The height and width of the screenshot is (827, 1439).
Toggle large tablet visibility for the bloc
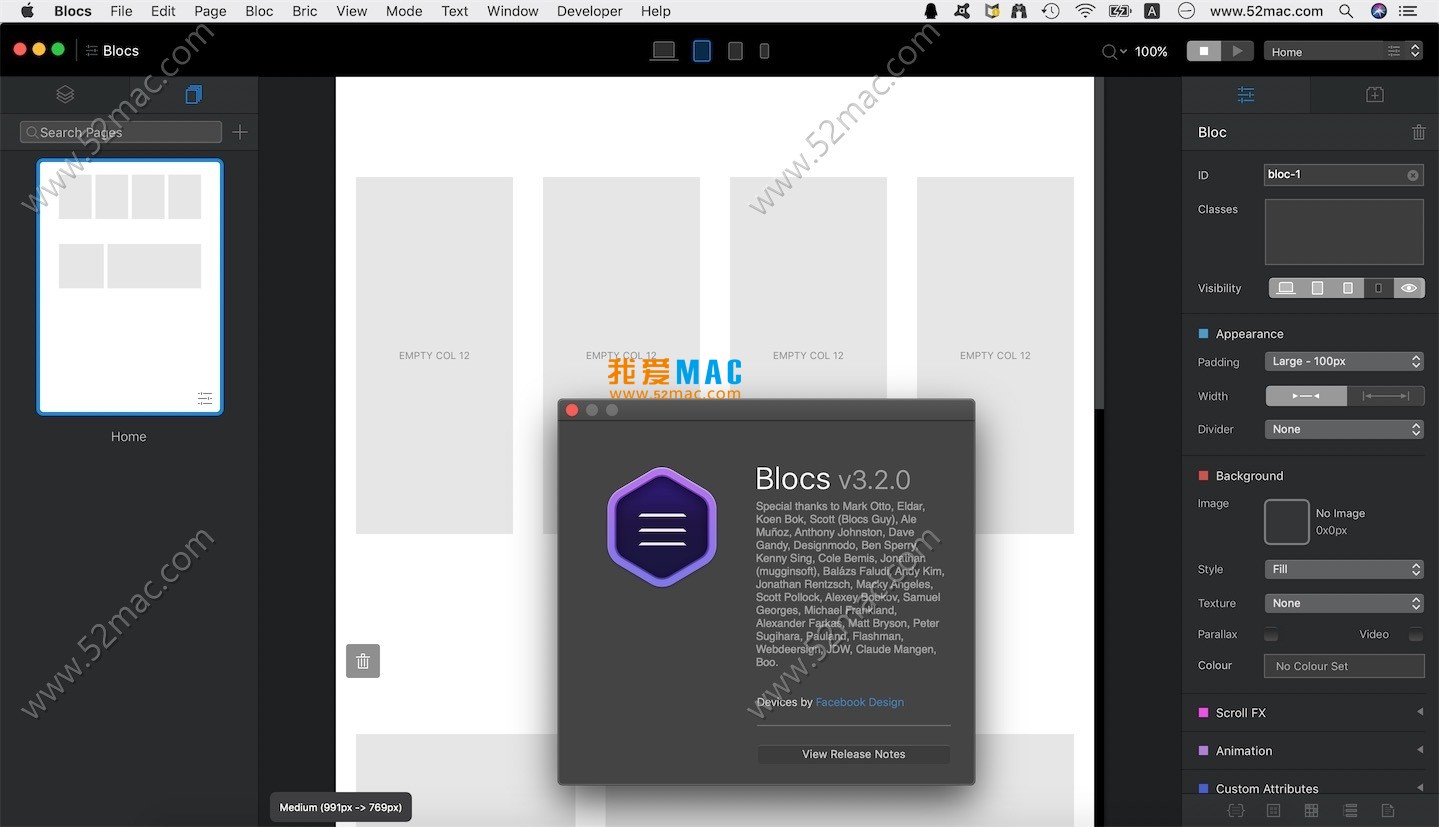coord(1317,288)
